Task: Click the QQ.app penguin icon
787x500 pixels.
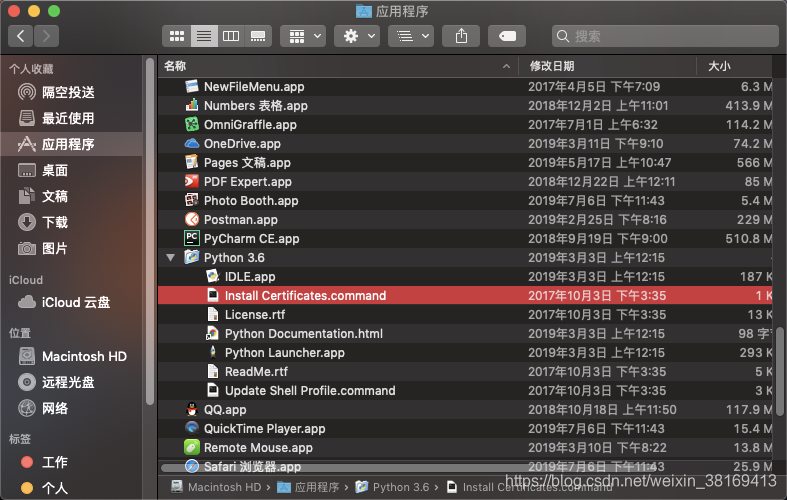Action: [192, 409]
